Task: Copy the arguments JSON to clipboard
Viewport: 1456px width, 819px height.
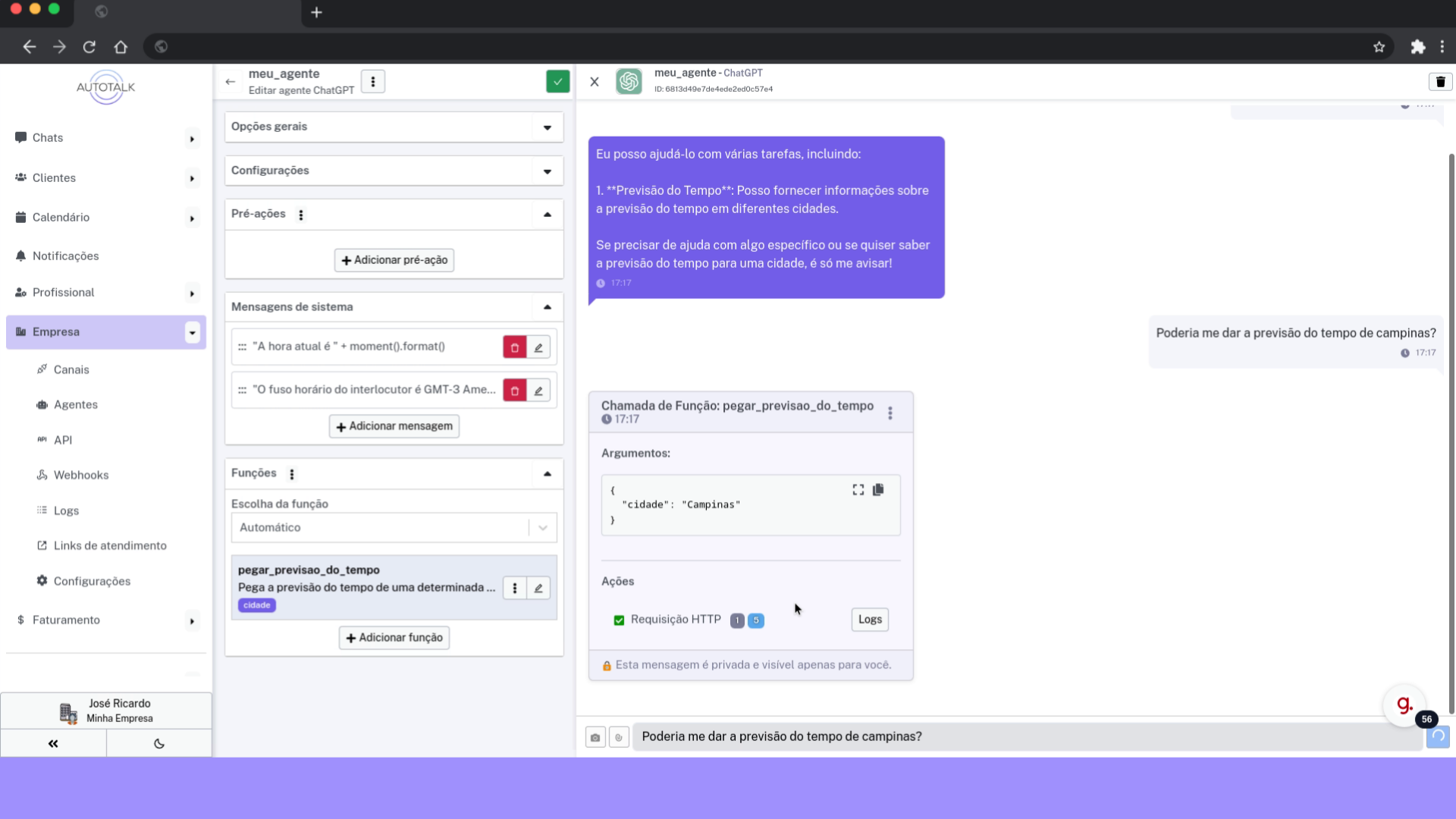Action: click(878, 490)
